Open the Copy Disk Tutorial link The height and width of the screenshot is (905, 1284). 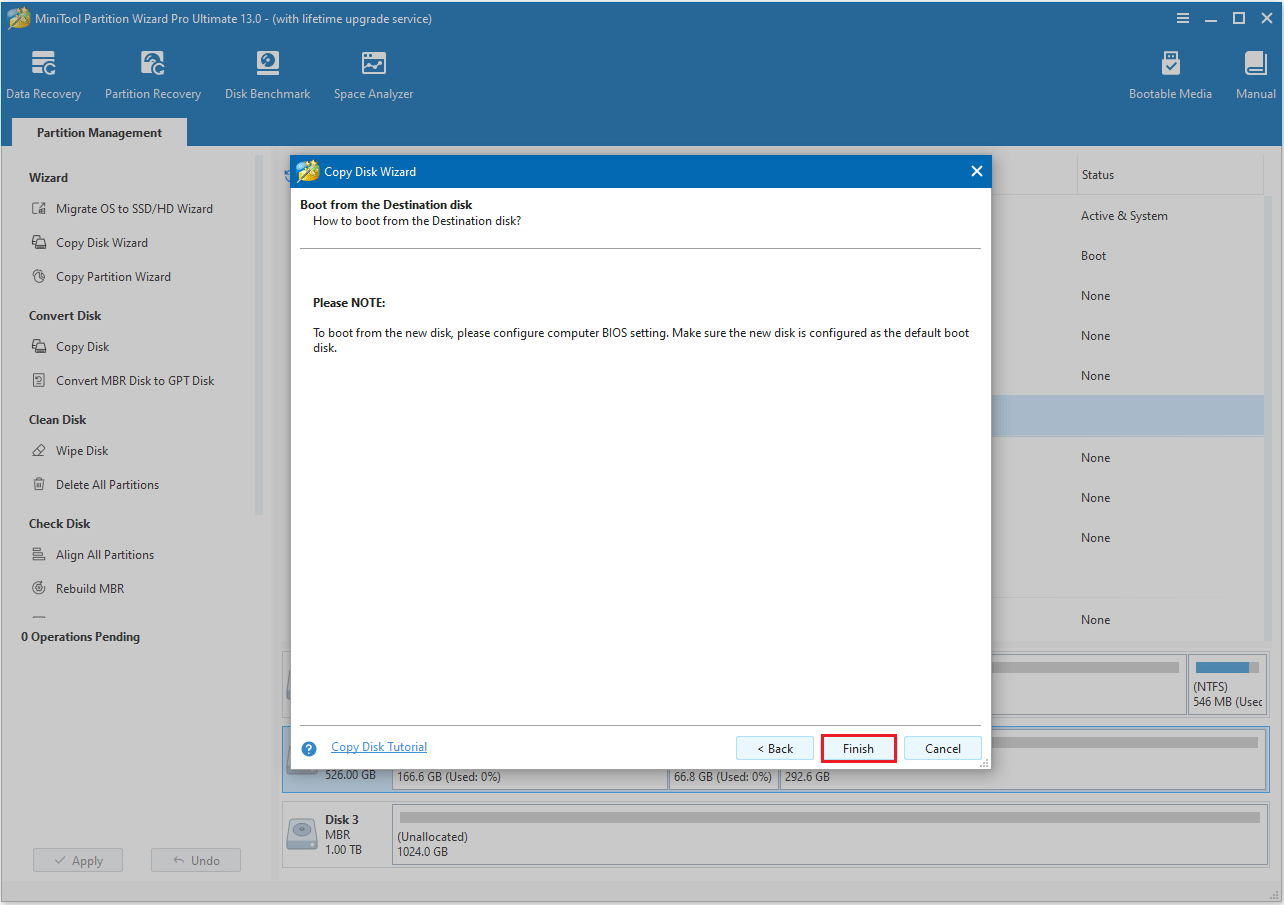pos(378,747)
